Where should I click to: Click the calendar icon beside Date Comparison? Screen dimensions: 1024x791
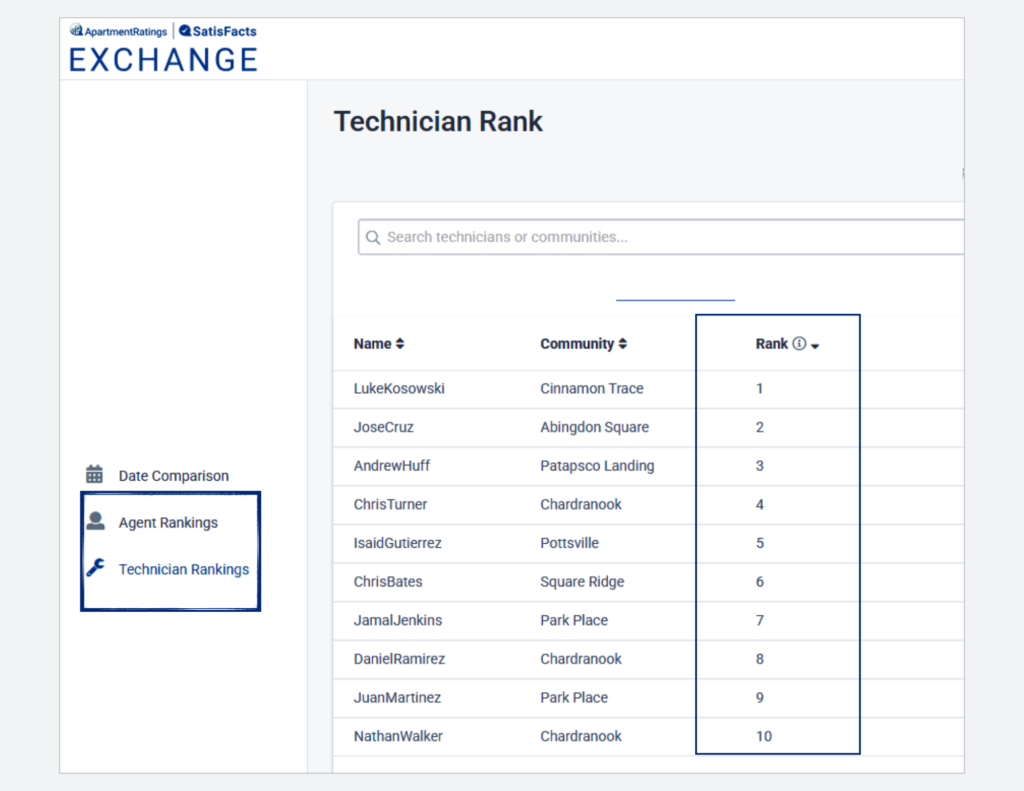(95, 475)
